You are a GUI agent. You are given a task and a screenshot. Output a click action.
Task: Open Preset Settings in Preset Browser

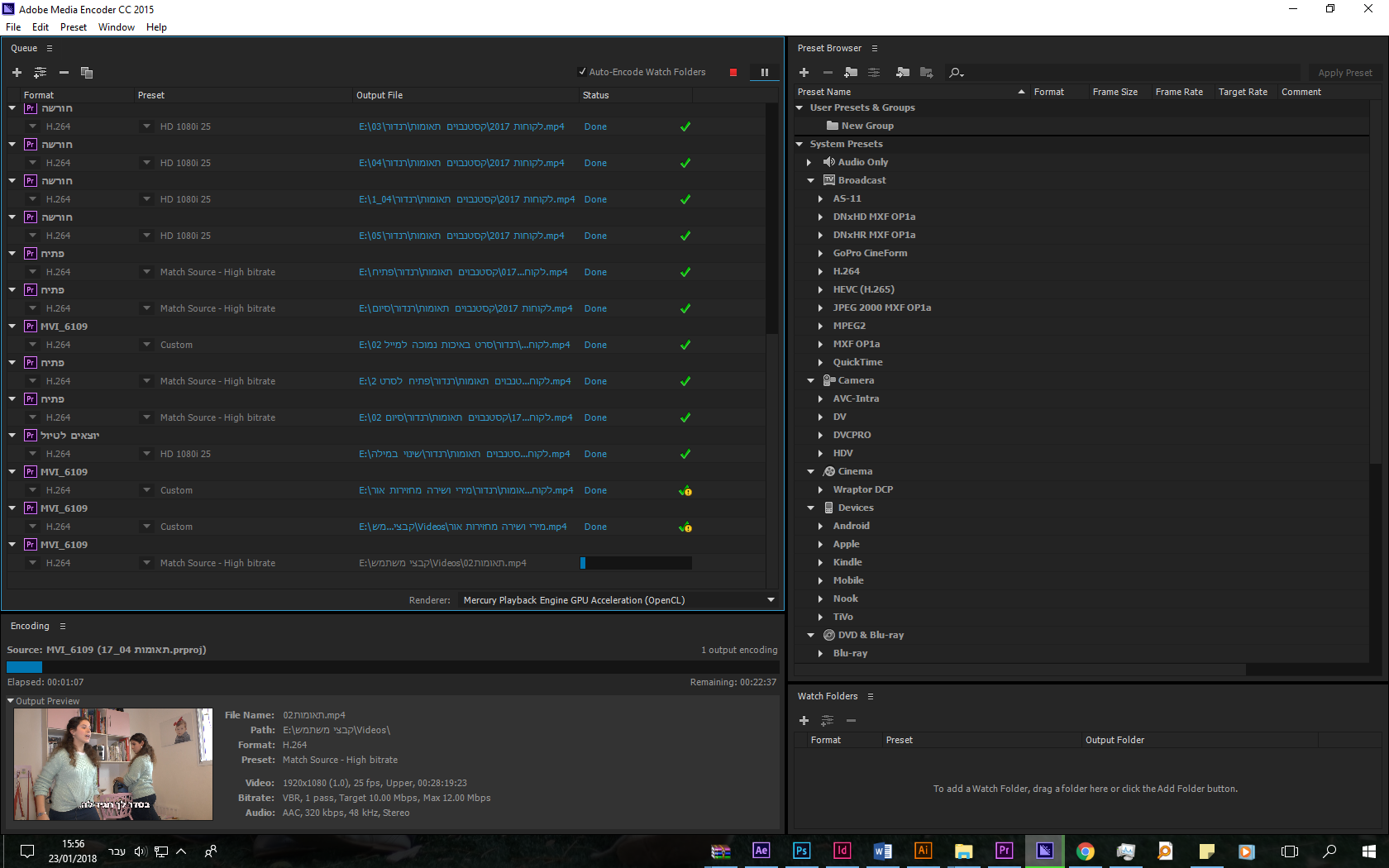coord(874,73)
